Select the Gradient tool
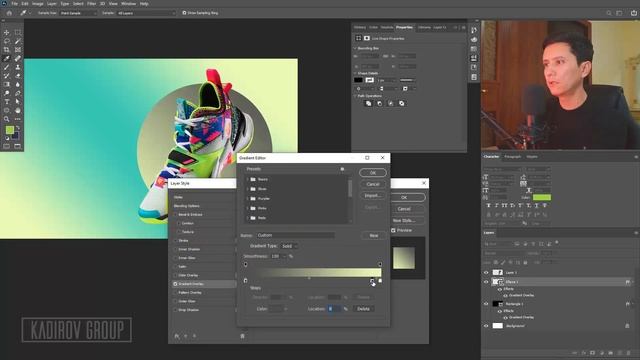This screenshot has height=360, width=640. coord(7,84)
